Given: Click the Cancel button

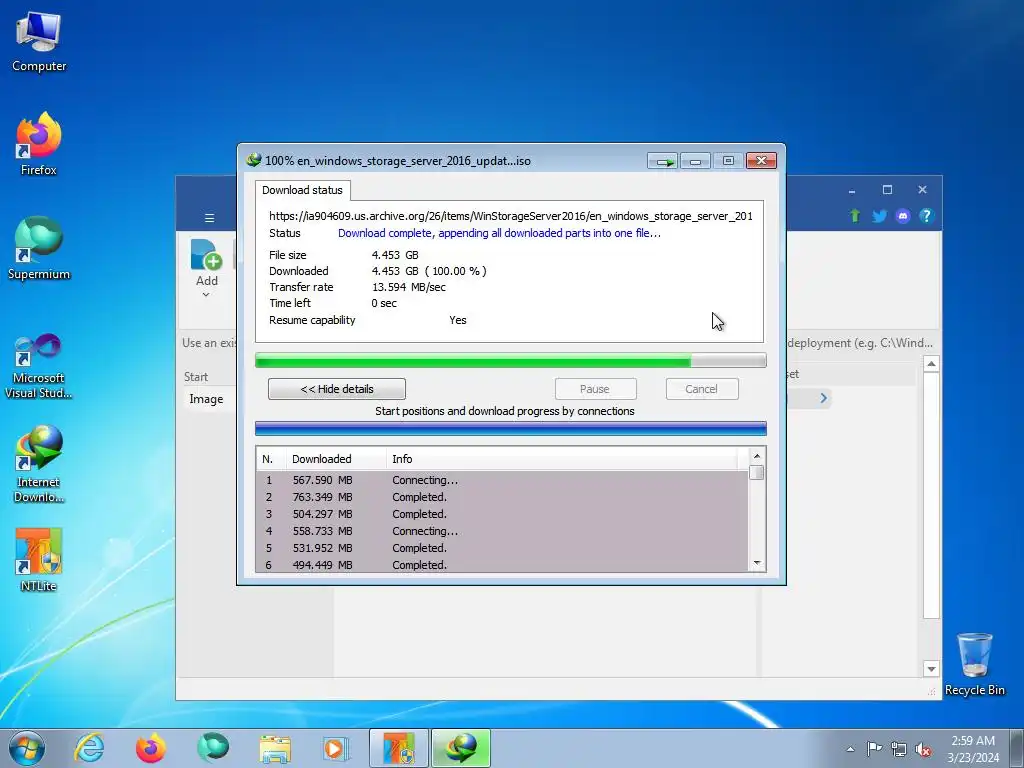Looking at the screenshot, I should [702, 389].
